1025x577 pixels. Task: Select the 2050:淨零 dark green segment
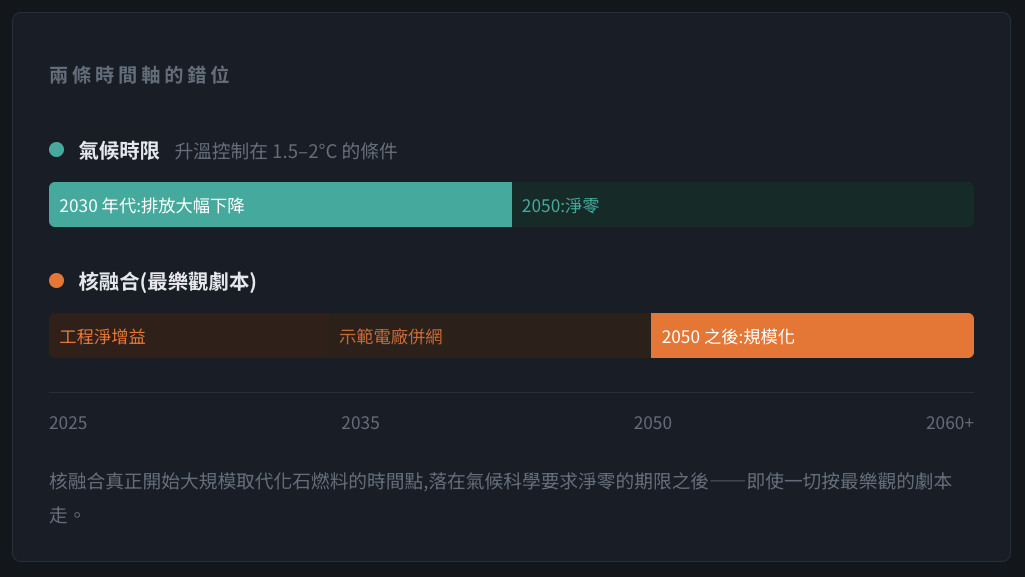(x=743, y=205)
